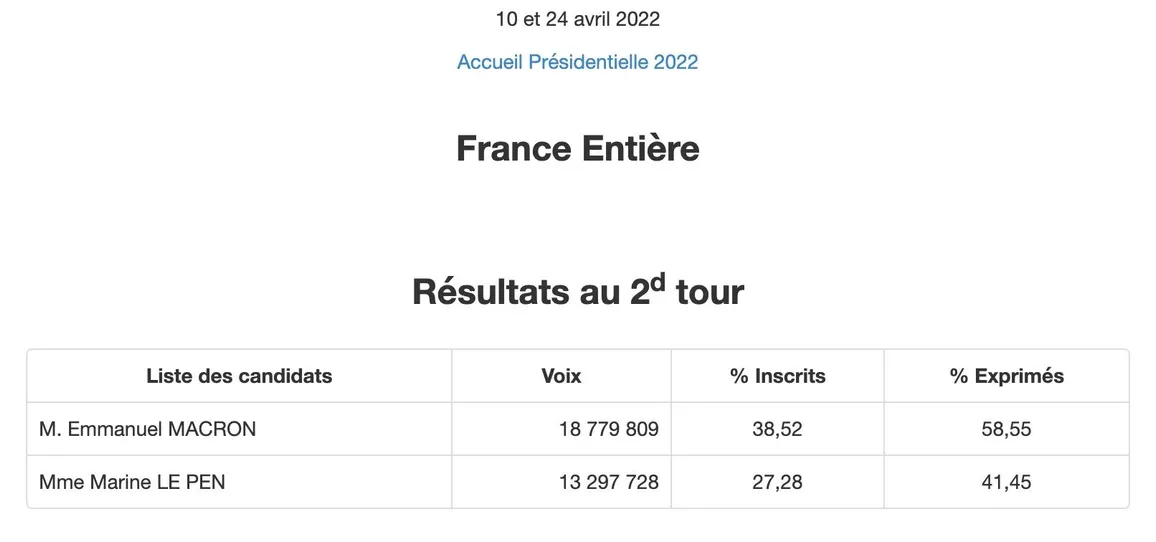
Task: Click the word France in the heading
Action: 513,149
